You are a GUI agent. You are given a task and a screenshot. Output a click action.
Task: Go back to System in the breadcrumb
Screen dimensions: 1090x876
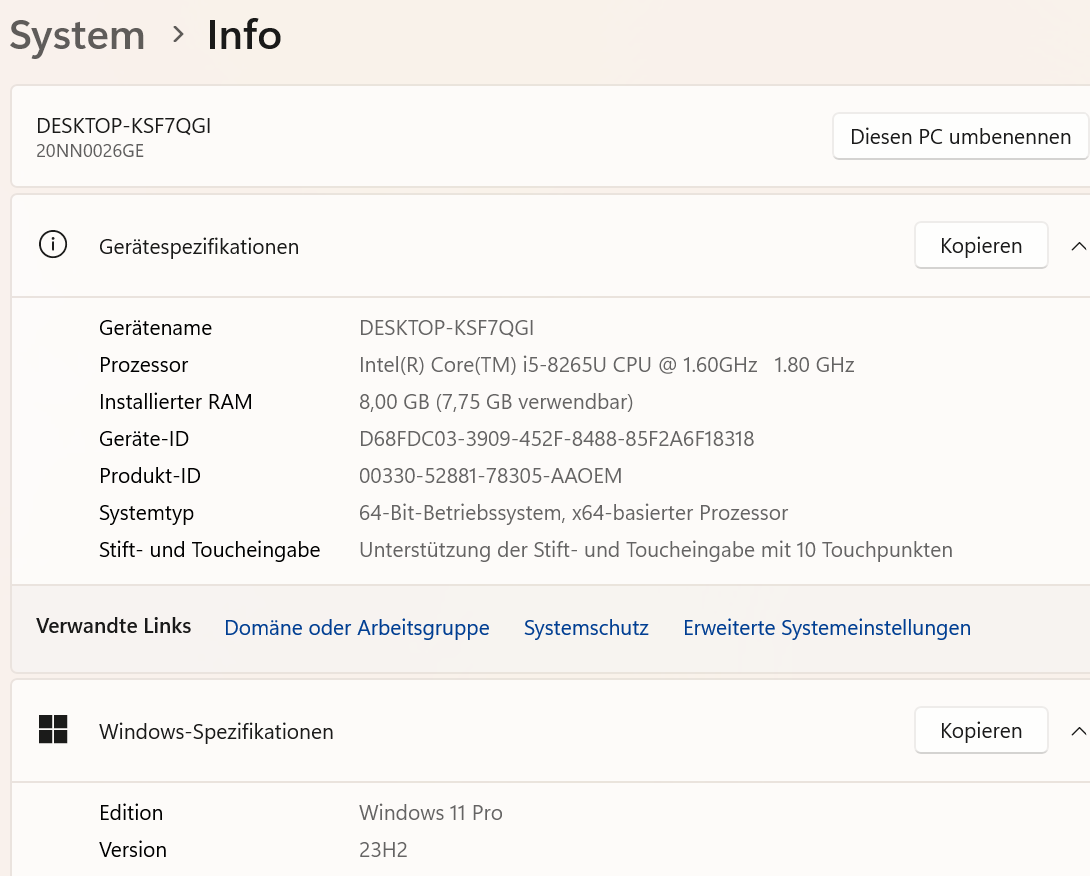pos(77,35)
